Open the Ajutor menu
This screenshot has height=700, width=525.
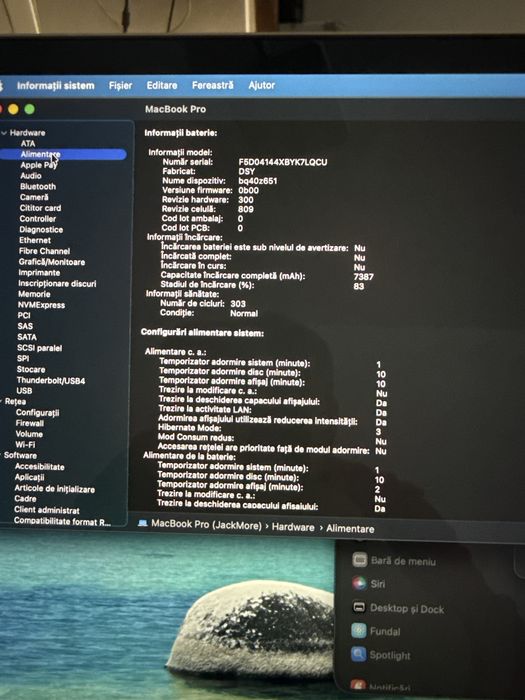coord(262,85)
